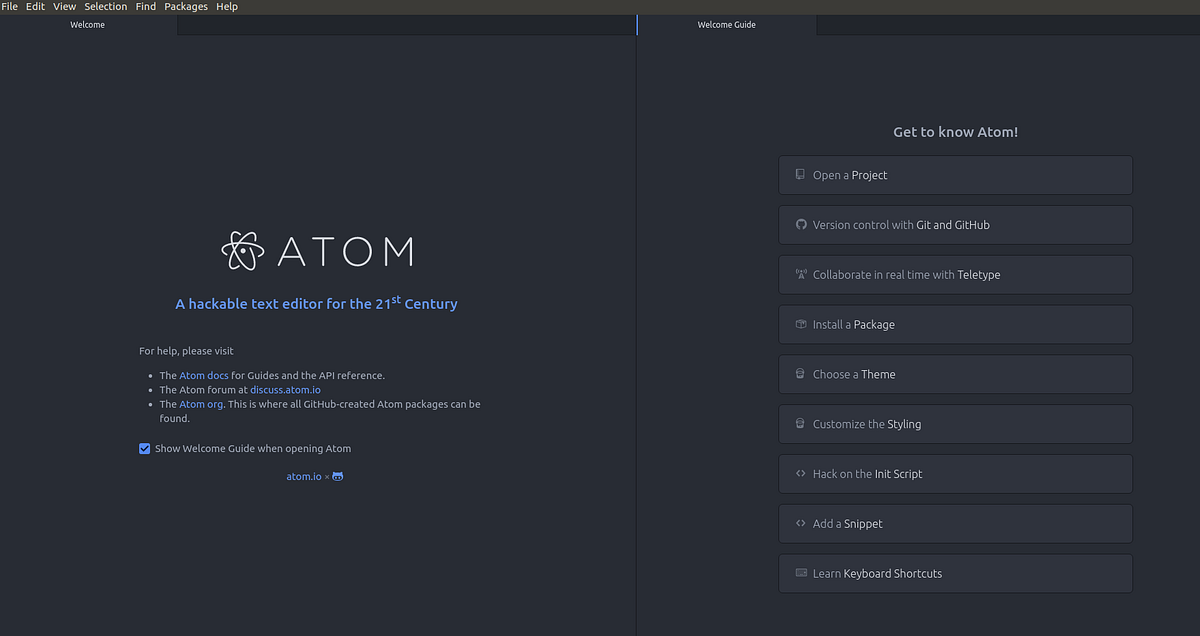Click the snippet code icon on Add a Snippet
This screenshot has width=1200, height=636.
coord(800,523)
